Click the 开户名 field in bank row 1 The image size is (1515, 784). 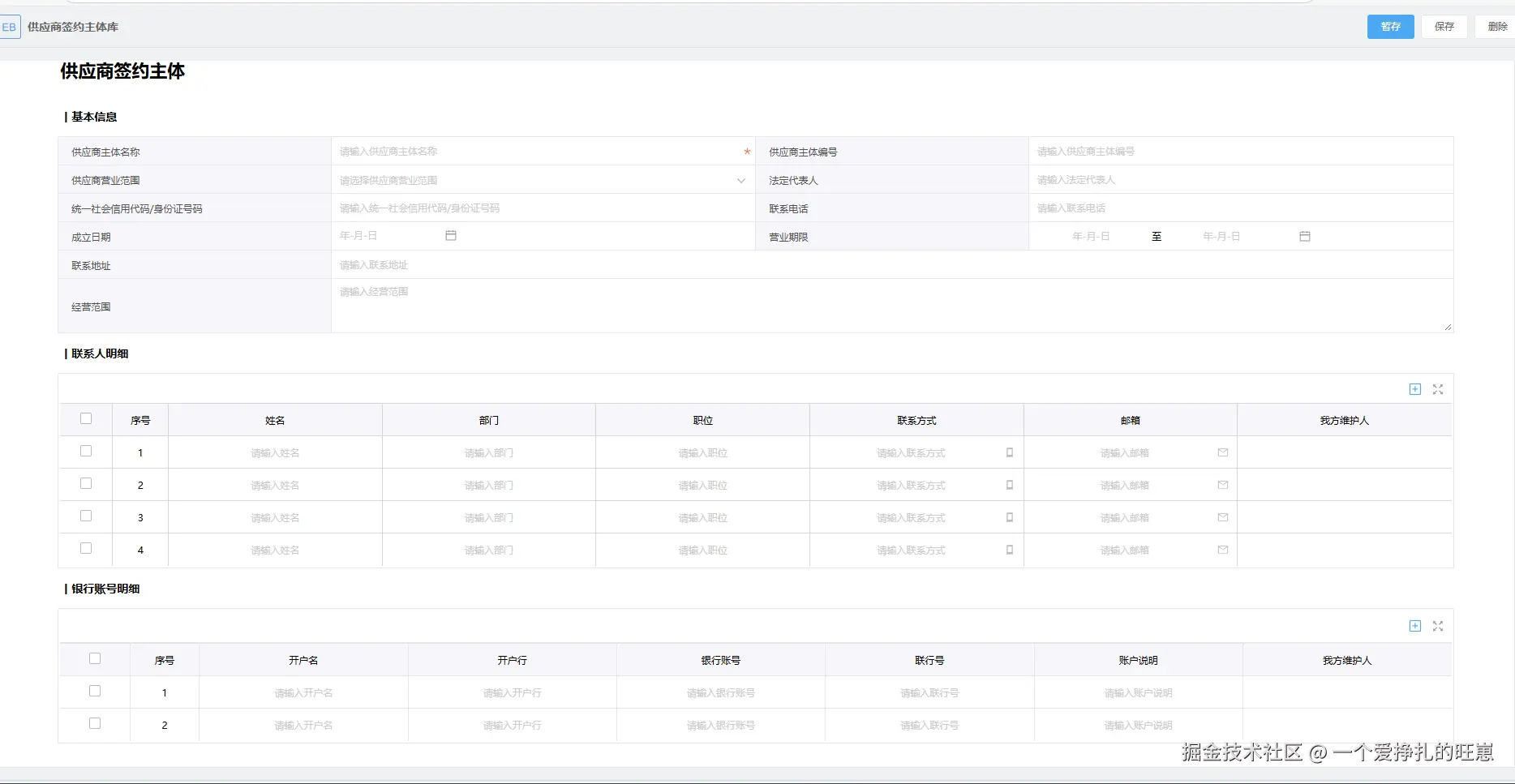pos(303,693)
